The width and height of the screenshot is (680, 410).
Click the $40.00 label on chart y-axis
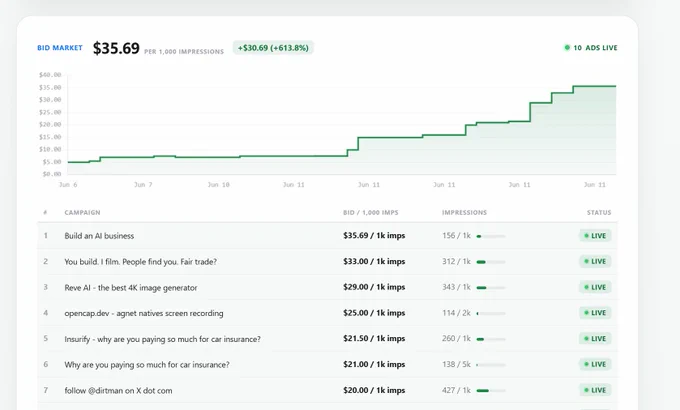[50, 75]
